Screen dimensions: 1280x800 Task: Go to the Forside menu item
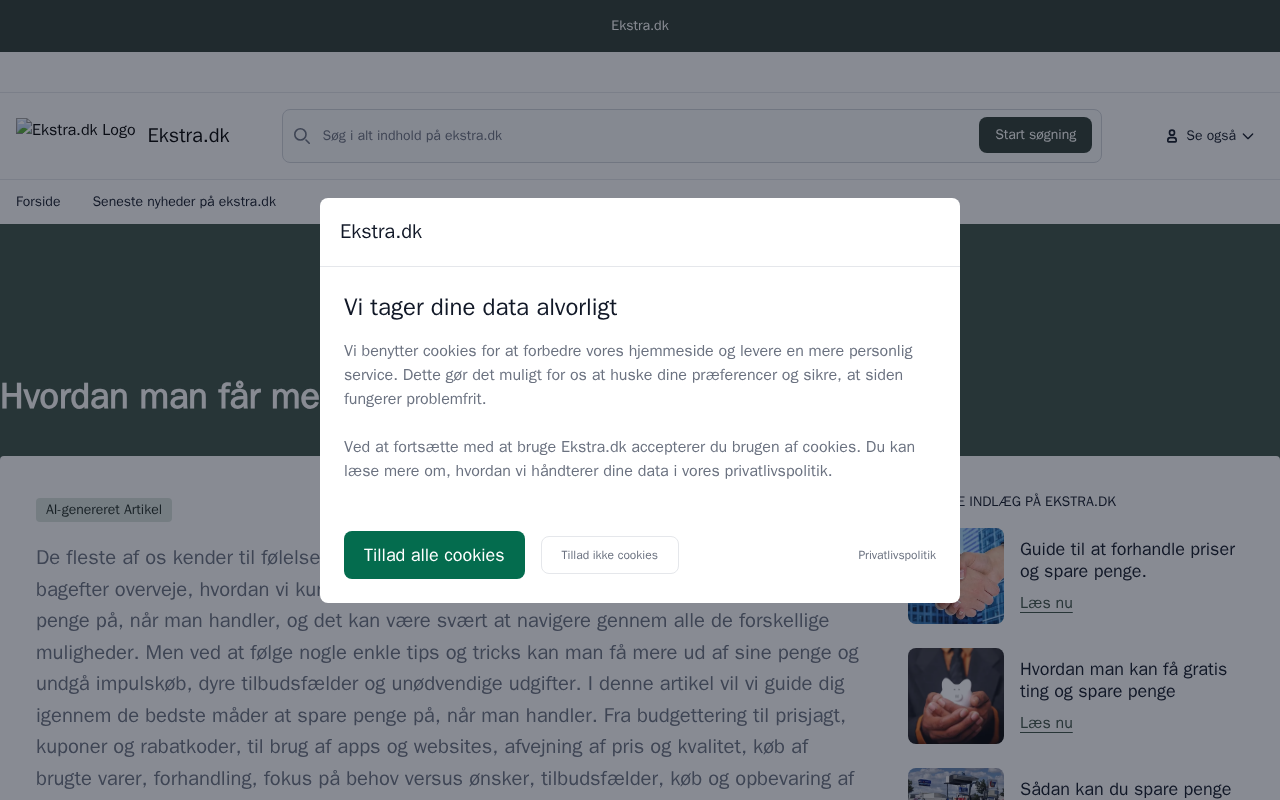coord(38,202)
